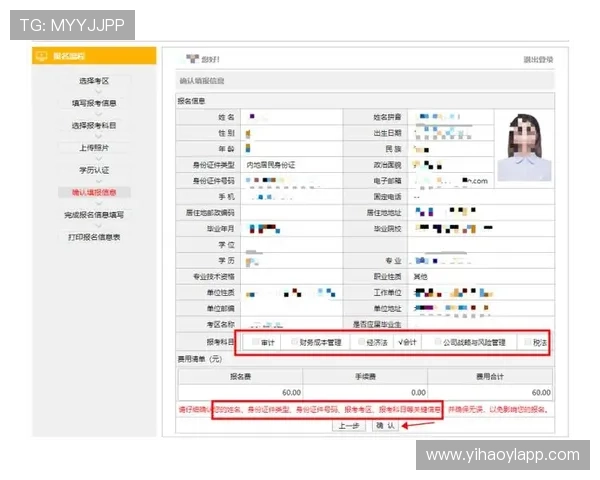This screenshot has width=600, height=480.
Task: Click the 确认填报信息 page title bar
Action: (365, 81)
